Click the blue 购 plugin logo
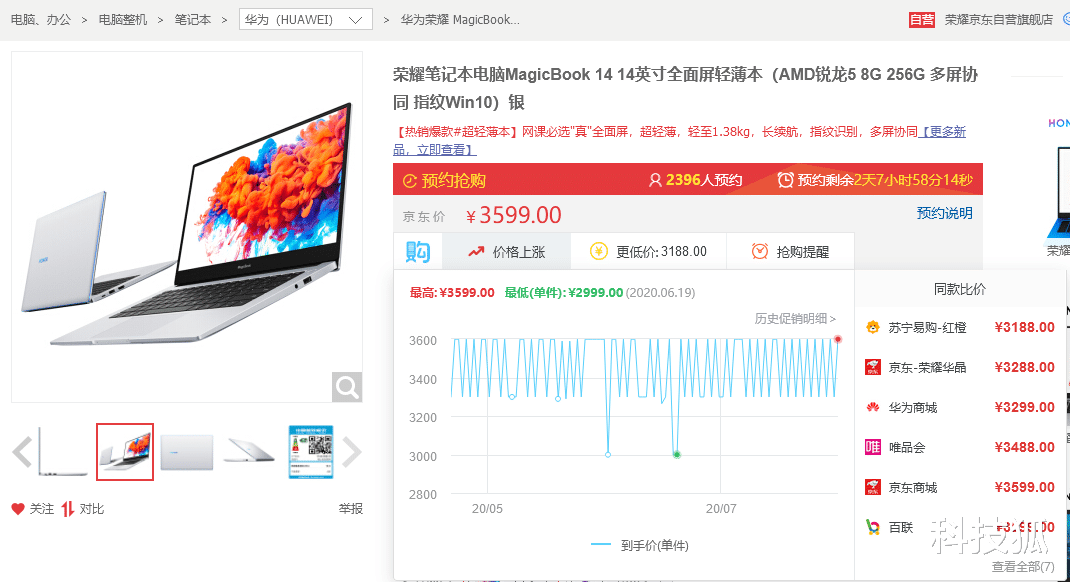This screenshot has height=582, width=1070. (418, 252)
